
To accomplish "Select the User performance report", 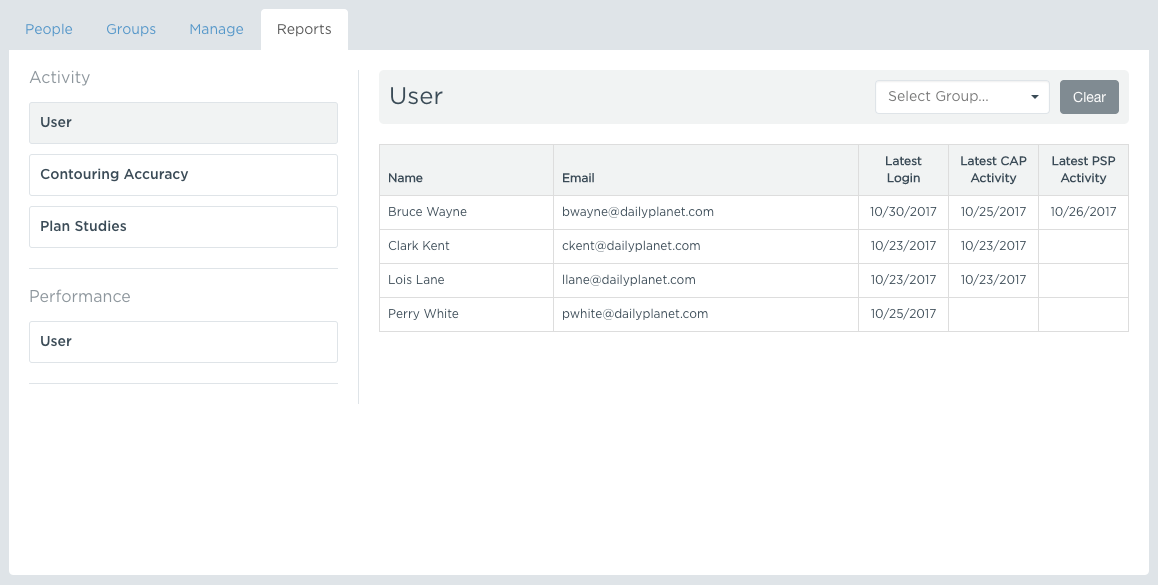I will 183,341.
